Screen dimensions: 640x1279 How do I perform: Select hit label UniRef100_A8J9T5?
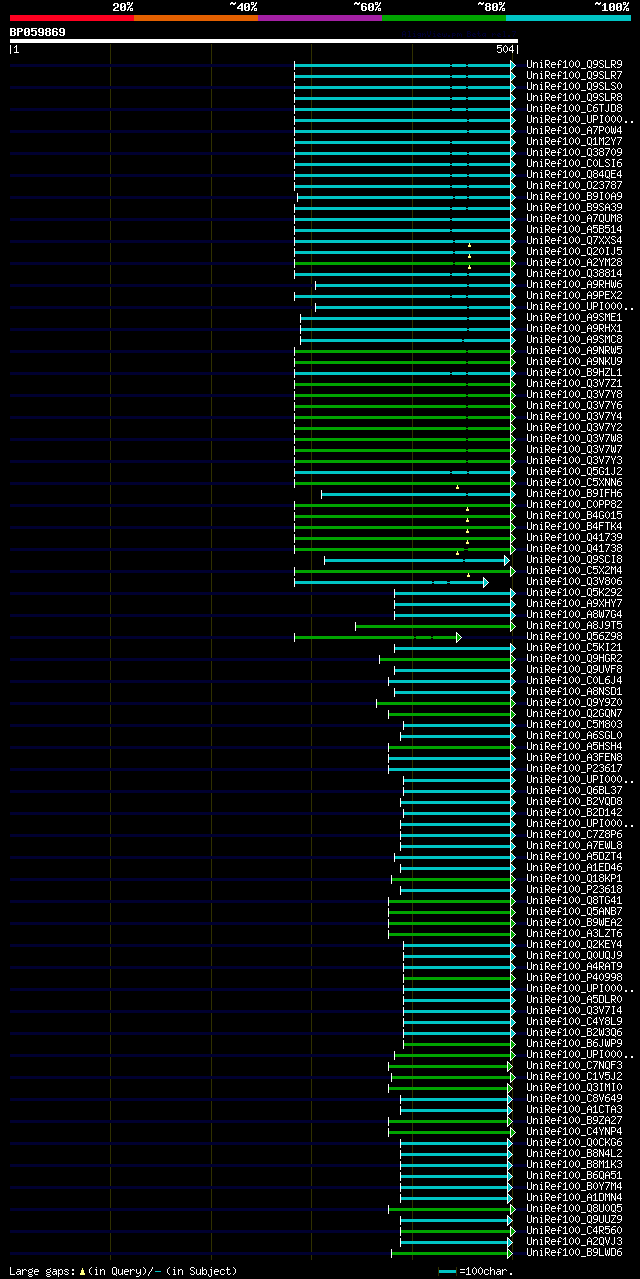tap(574, 625)
